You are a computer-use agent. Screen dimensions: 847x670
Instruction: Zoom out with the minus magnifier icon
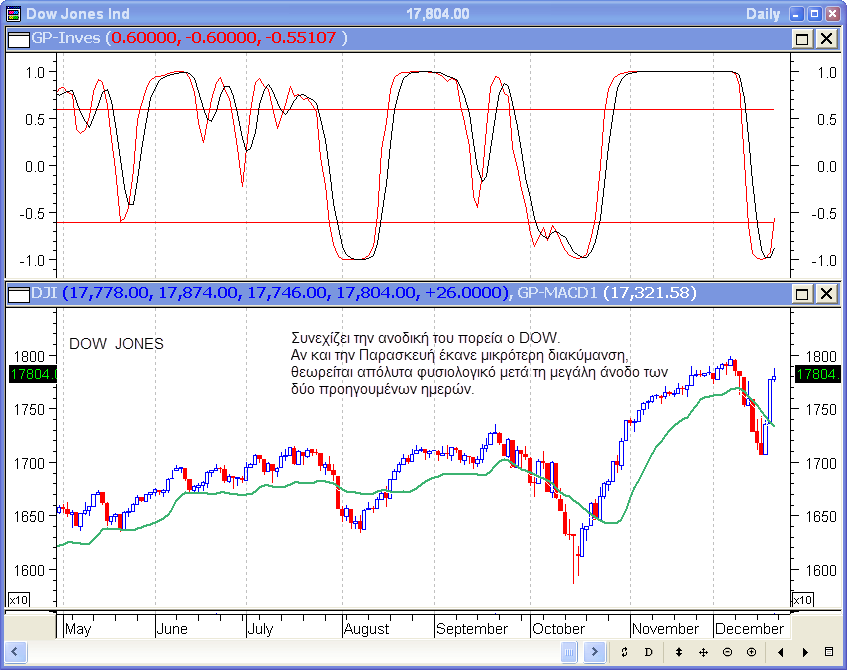coord(727,652)
